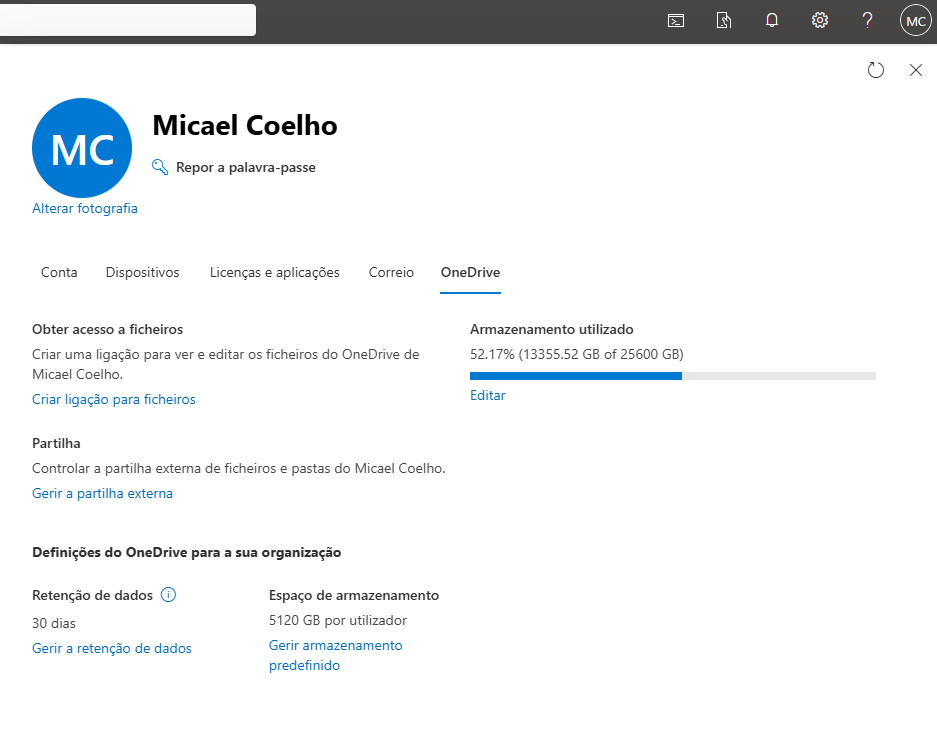Click Gerir armazenamento predefinido link
Viewport: 937px width, 732px height.
click(335, 655)
